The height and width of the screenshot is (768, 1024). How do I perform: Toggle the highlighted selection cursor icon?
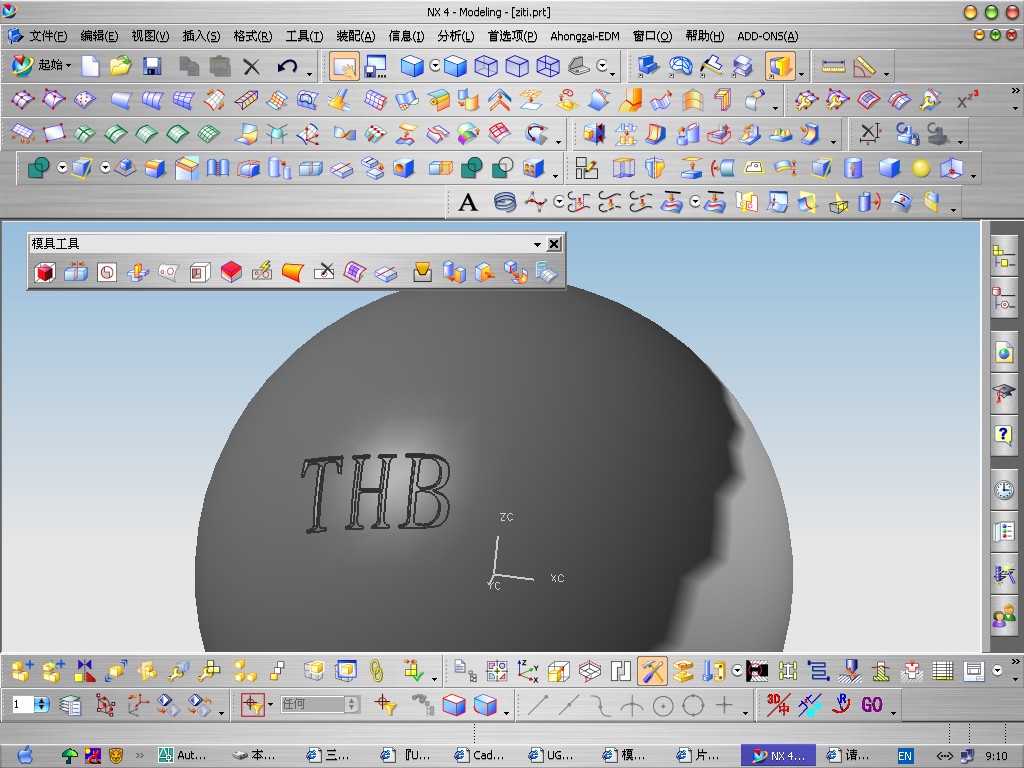pos(344,66)
